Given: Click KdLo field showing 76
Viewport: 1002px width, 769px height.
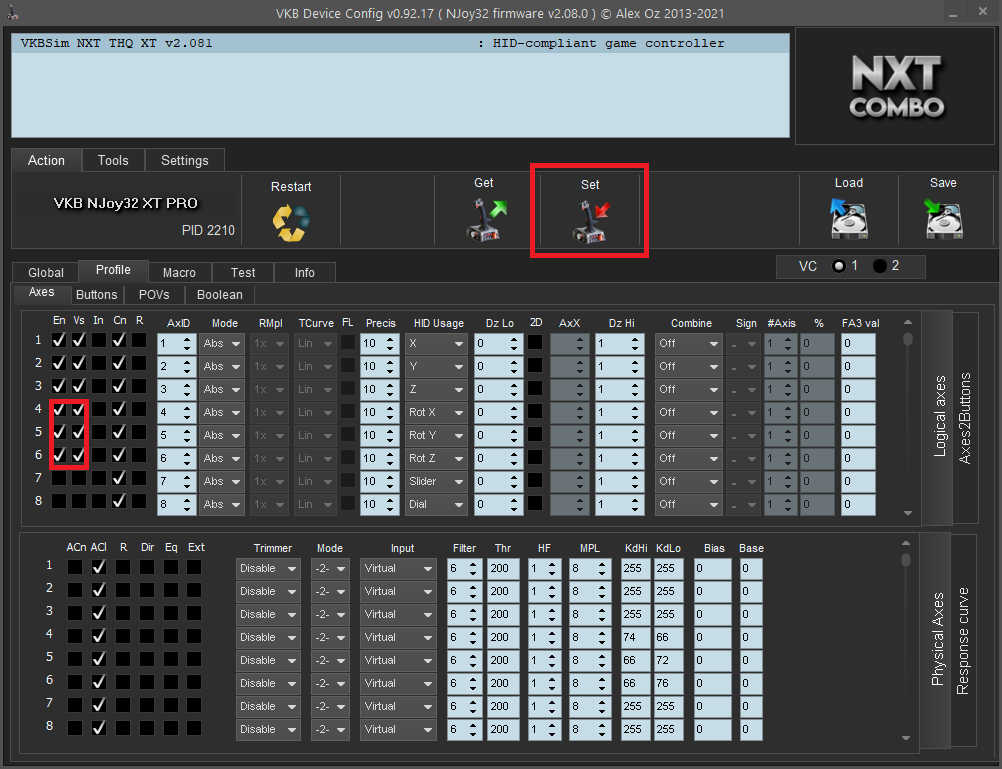Looking at the screenshot, I should pos(668,684).
